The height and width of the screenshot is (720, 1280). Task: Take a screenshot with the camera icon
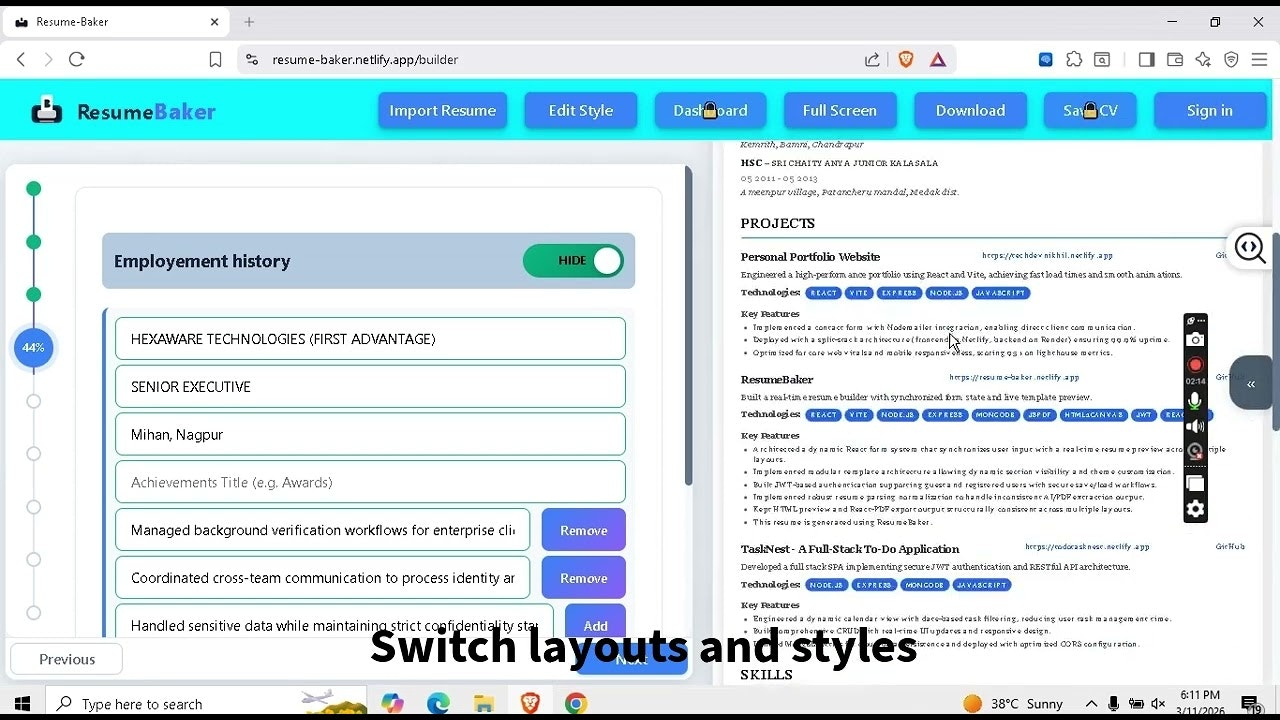[1195, 340]
